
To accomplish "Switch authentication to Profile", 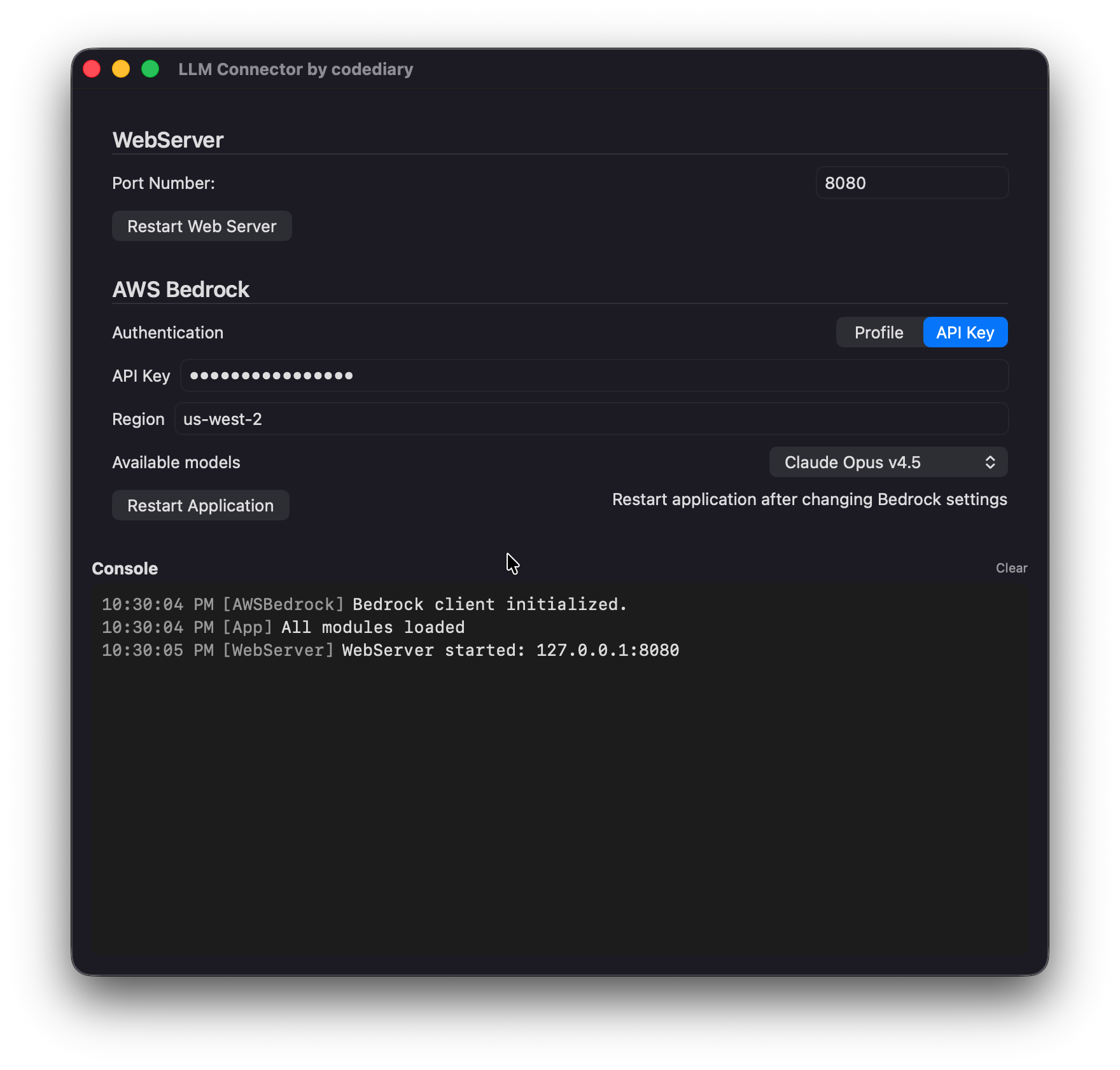I will (879, 333).
